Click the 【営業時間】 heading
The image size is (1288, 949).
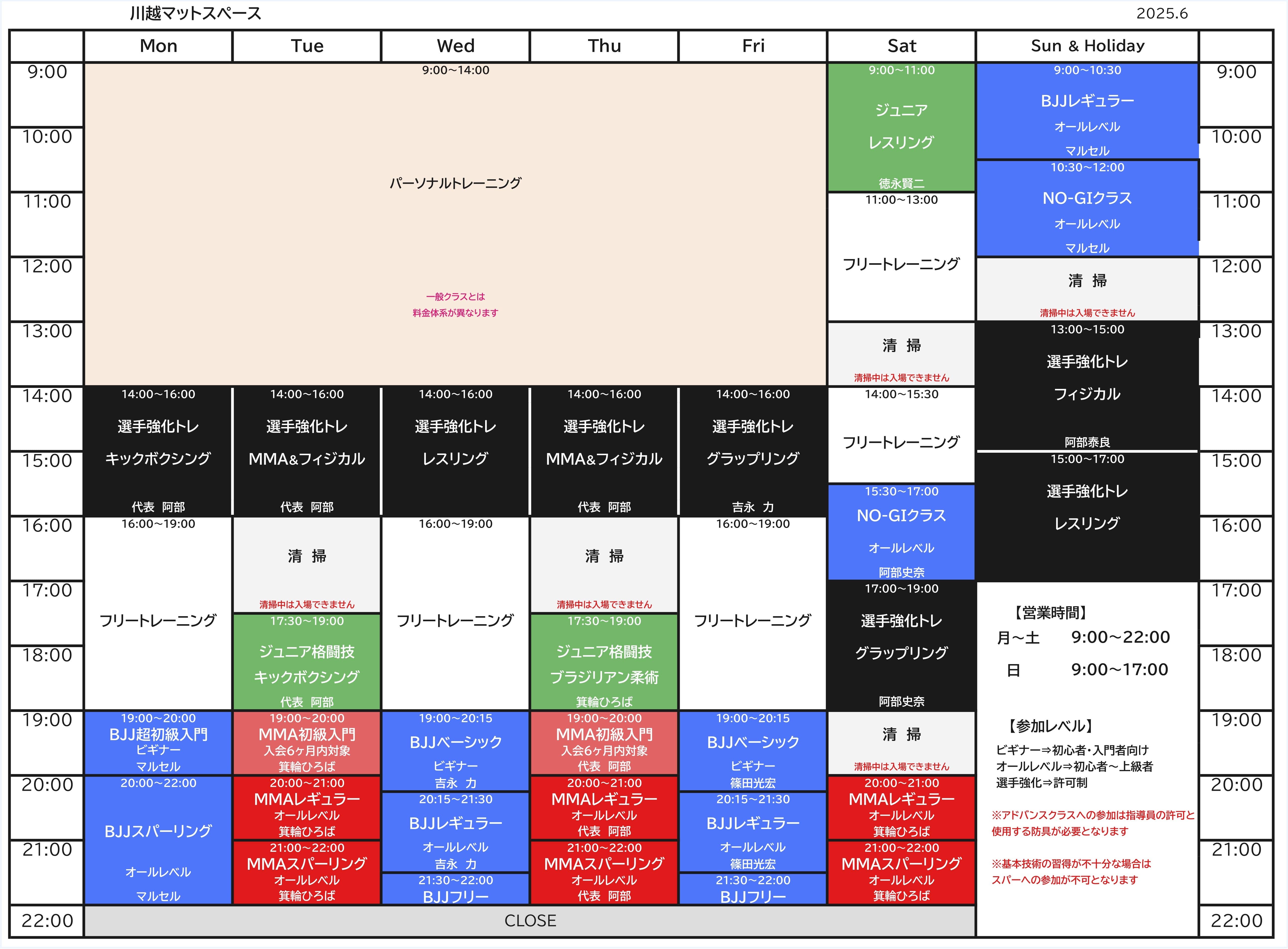(1050, 613)
